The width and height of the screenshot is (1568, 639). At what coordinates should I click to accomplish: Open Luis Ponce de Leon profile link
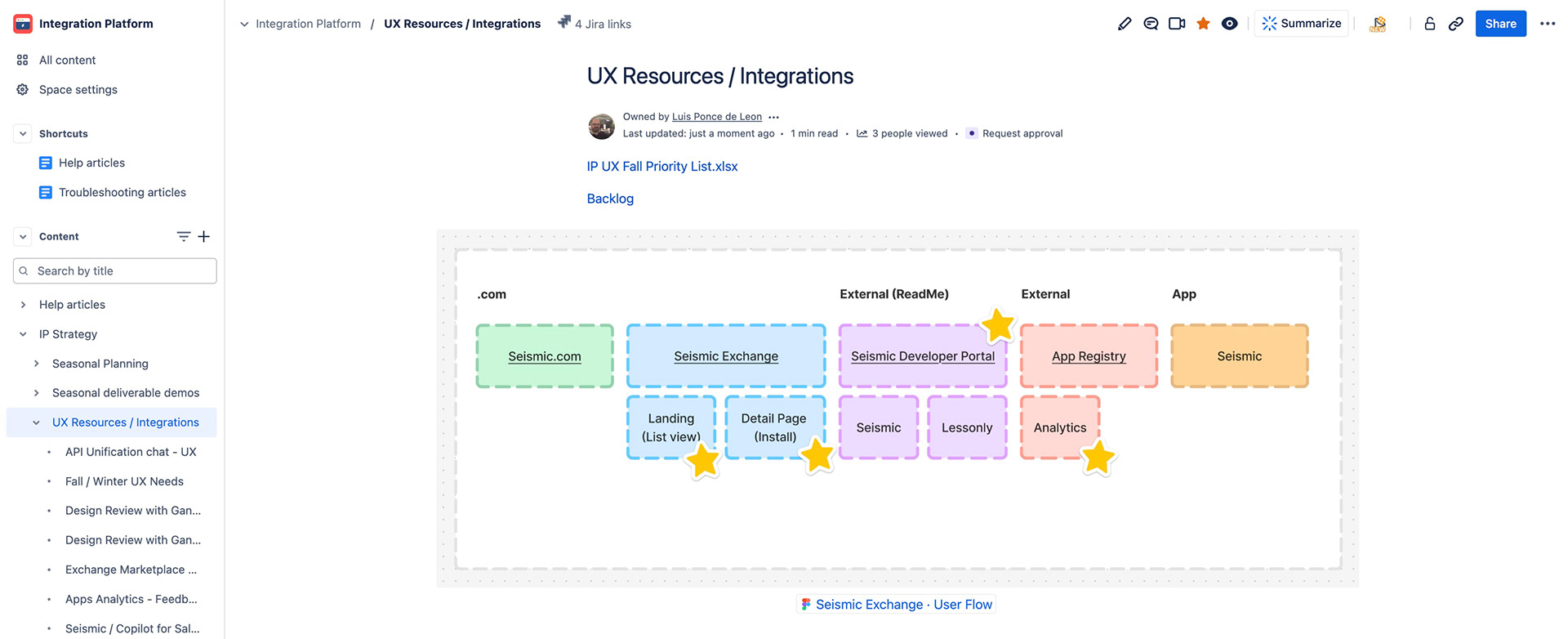tap(717, 117)
